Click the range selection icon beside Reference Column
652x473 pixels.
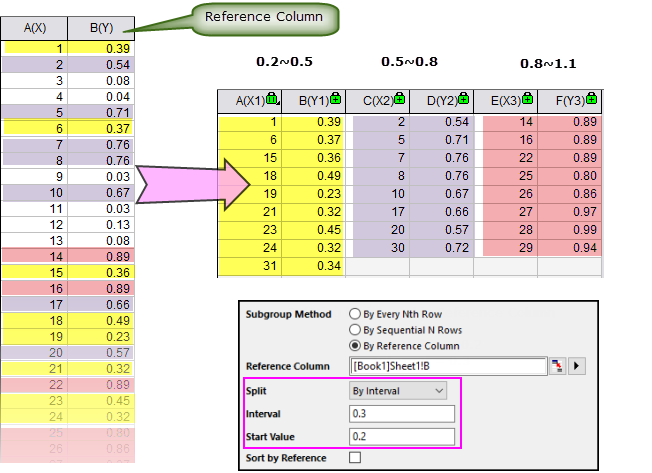coord(557,366)
